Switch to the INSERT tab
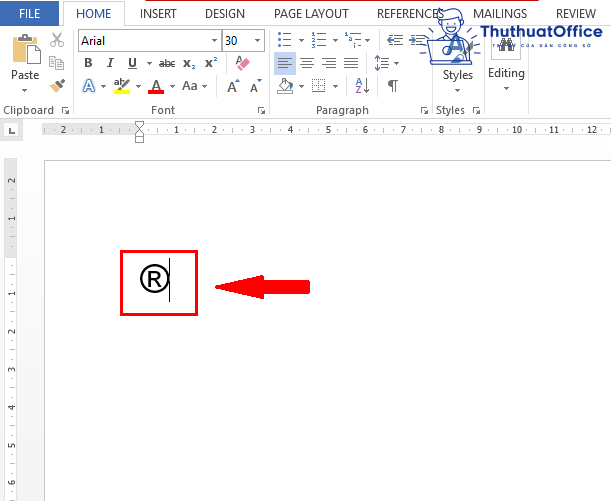Viewport: 611px width, 501px height. point(158,14)
